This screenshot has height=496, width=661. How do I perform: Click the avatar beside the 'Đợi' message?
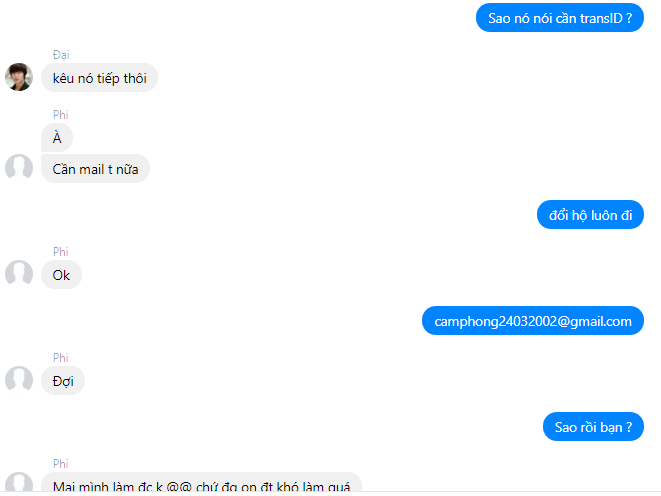(x=19, y=380)
